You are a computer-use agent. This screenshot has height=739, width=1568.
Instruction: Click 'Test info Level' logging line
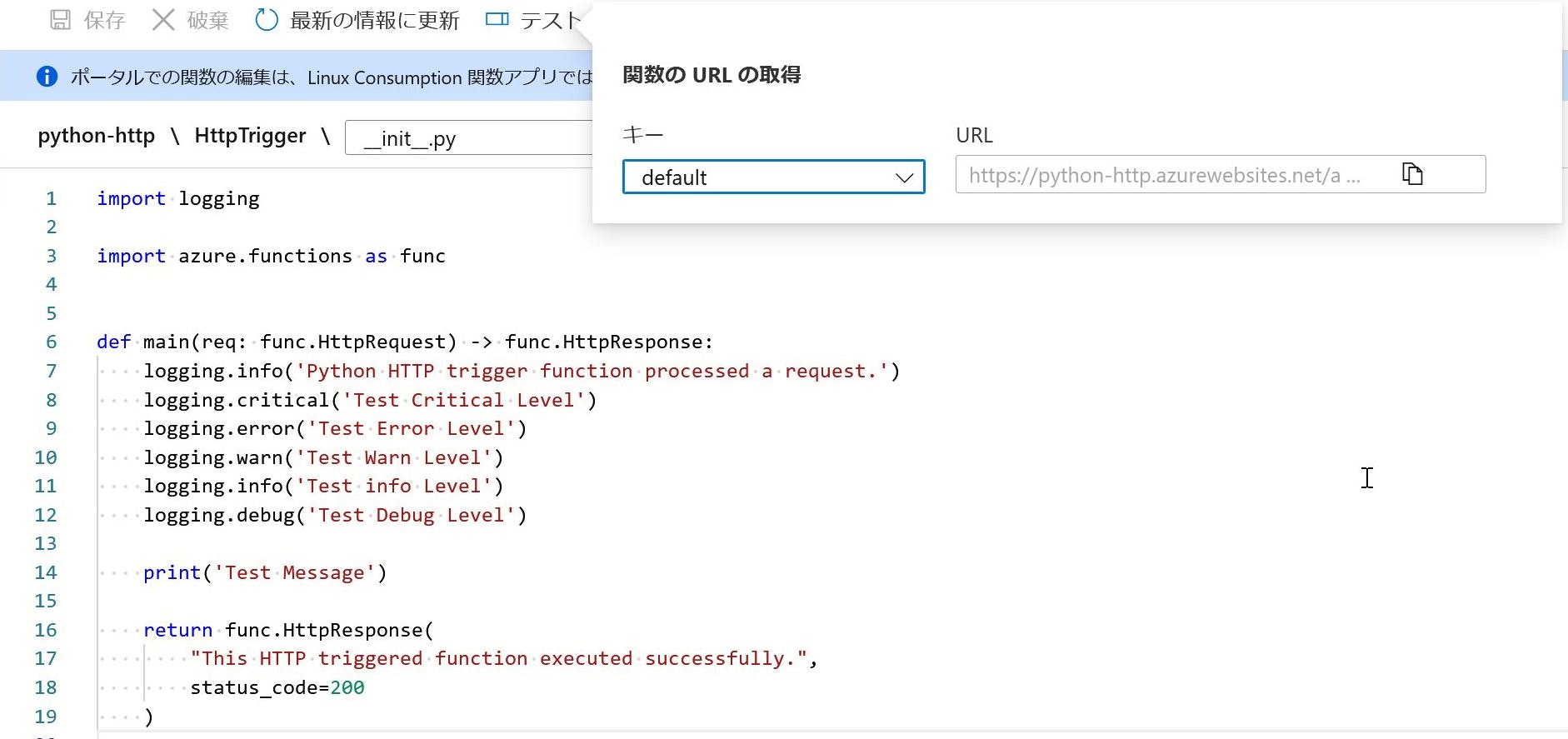coord(323,486)
